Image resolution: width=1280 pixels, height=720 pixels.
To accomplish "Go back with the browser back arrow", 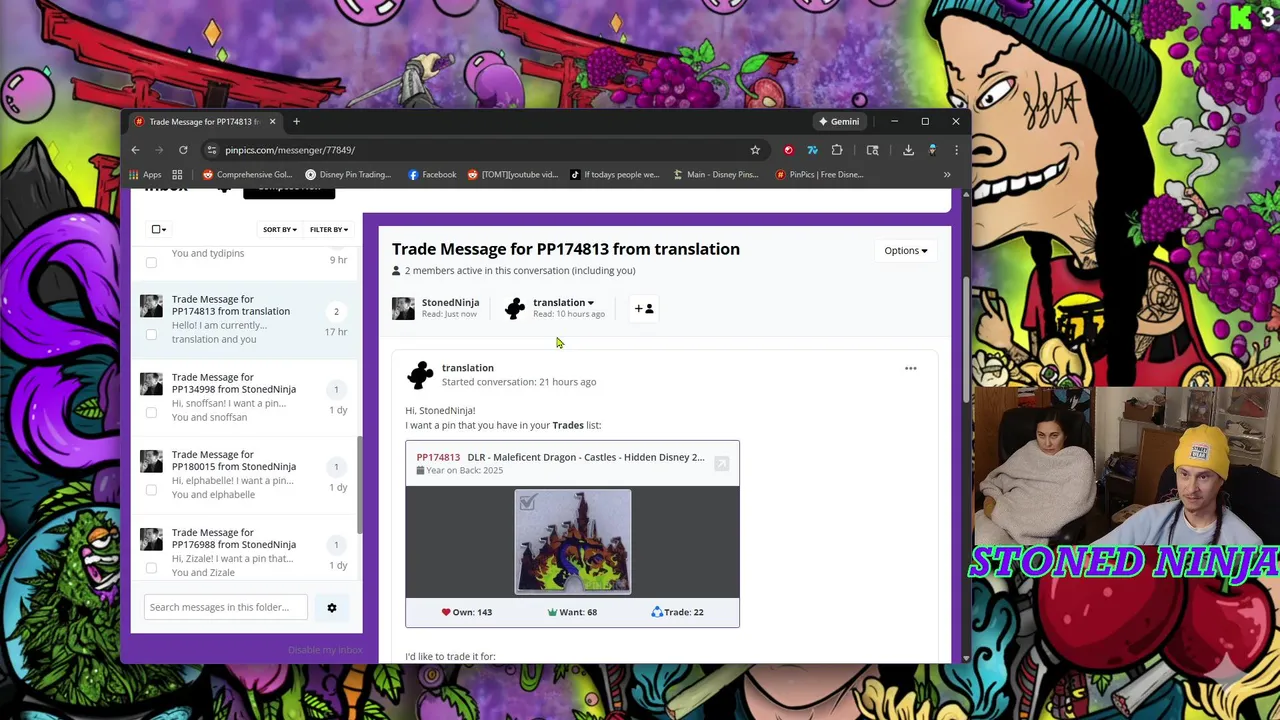I will [x=135, y=150].
